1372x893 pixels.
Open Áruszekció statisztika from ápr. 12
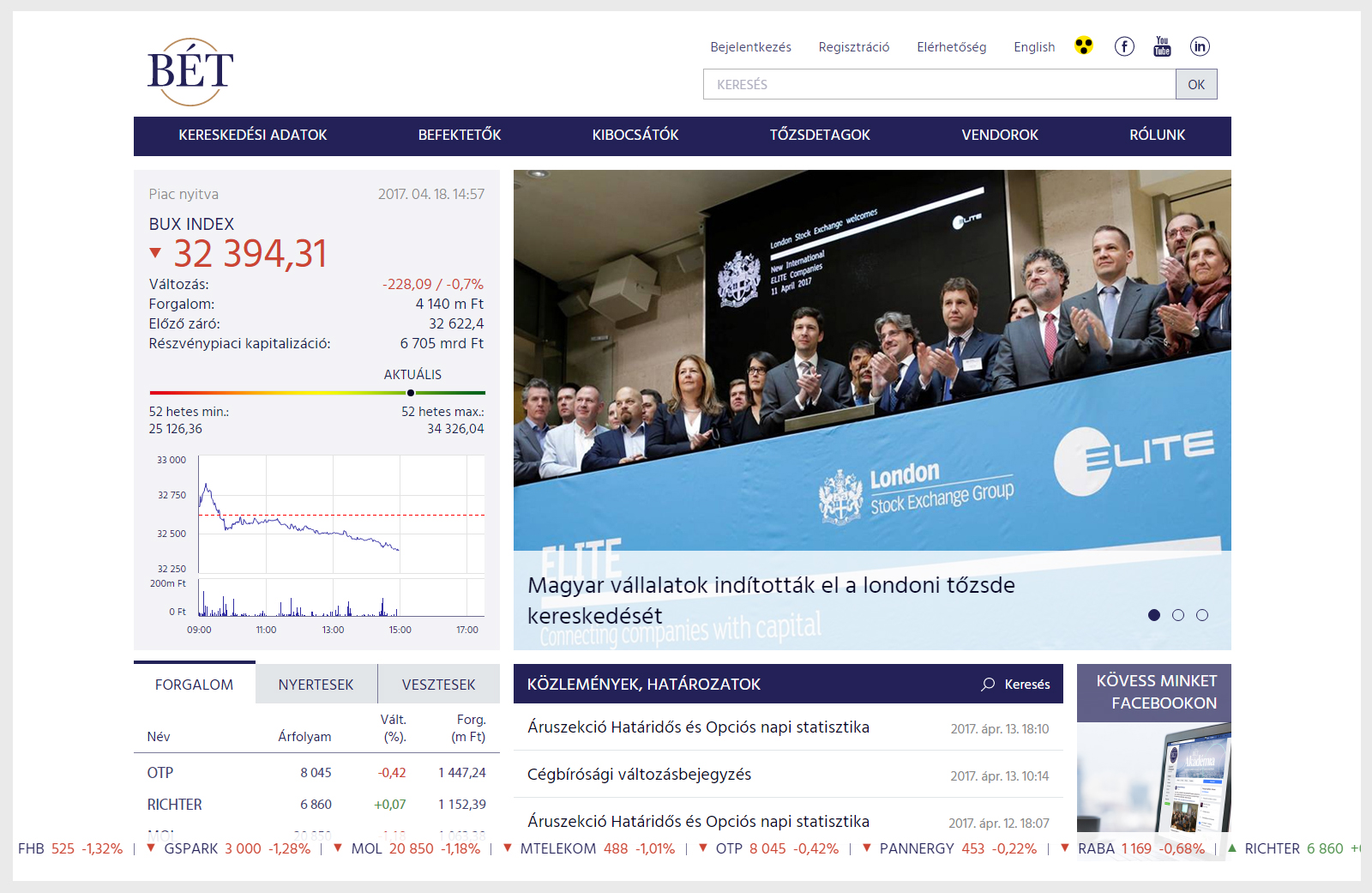[698, 822]
